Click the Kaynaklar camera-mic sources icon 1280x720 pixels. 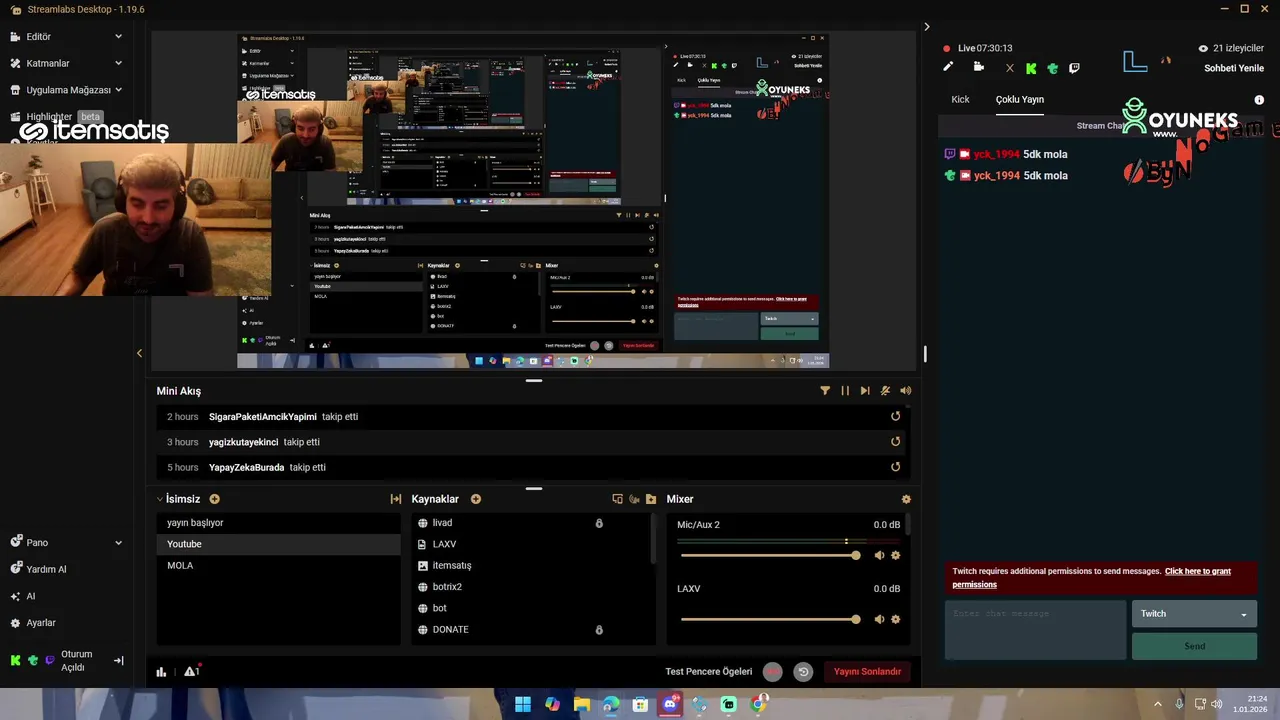tap(634, 499)
